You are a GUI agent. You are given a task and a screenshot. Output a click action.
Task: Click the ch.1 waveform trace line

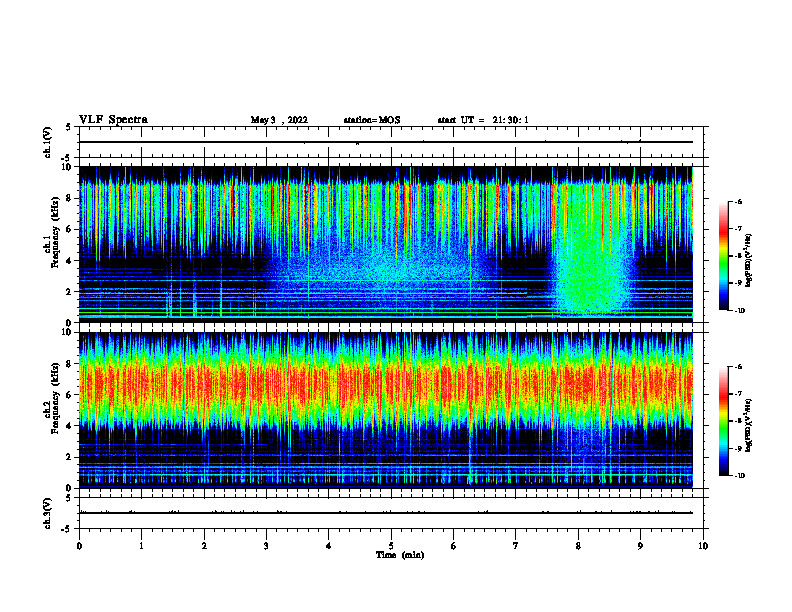point(385,142)
